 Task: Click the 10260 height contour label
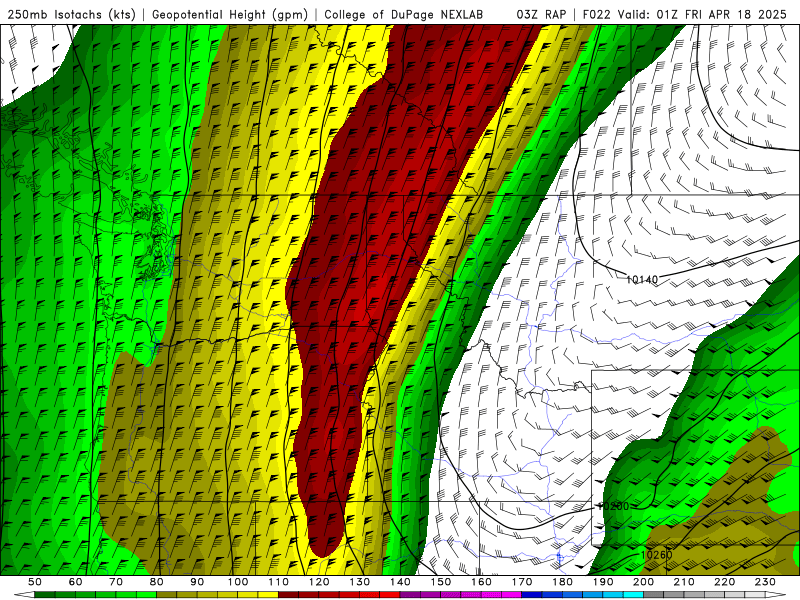pyautogui.click(x=656, y=555)
